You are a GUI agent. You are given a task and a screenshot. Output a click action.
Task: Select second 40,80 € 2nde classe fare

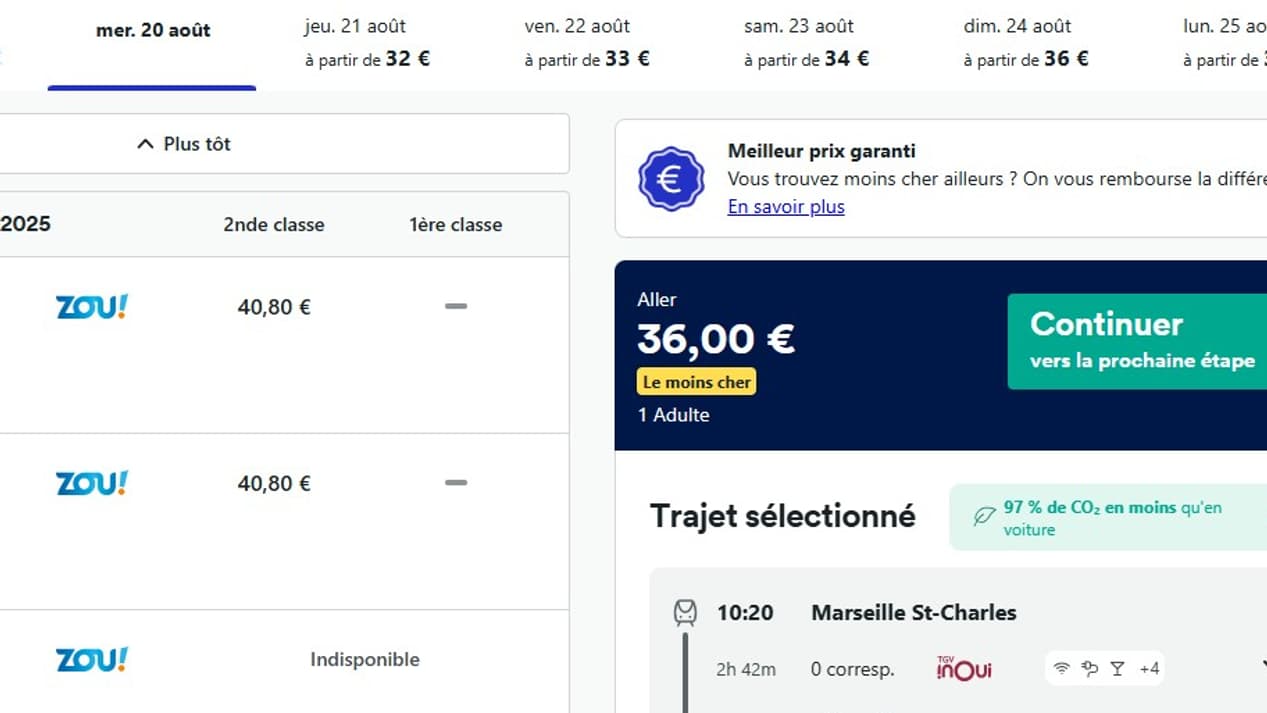tap(274, 484)
